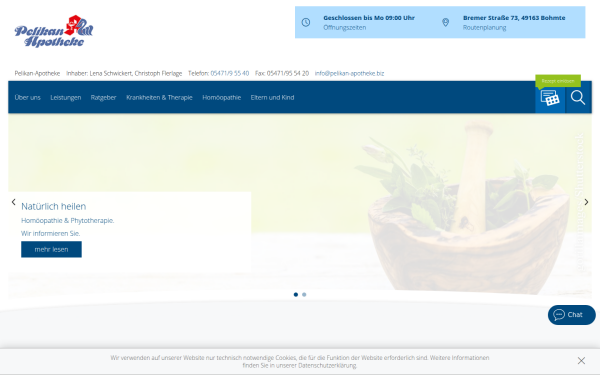Click the mehr lesen button

51,249
